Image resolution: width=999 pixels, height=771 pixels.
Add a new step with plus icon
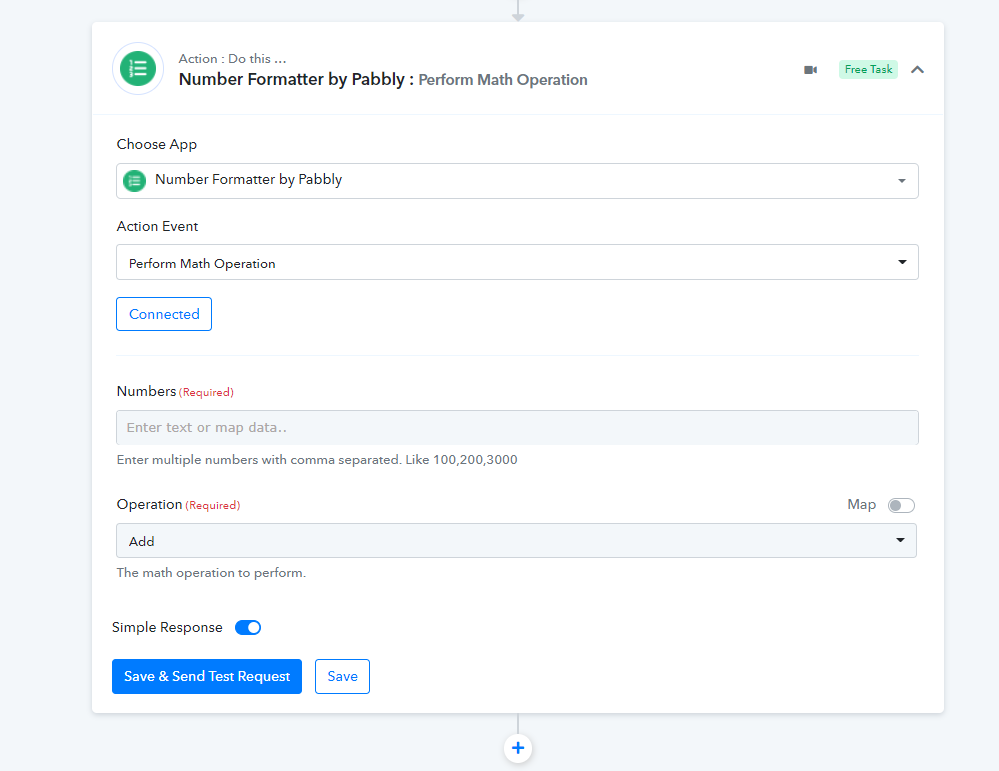518,748
